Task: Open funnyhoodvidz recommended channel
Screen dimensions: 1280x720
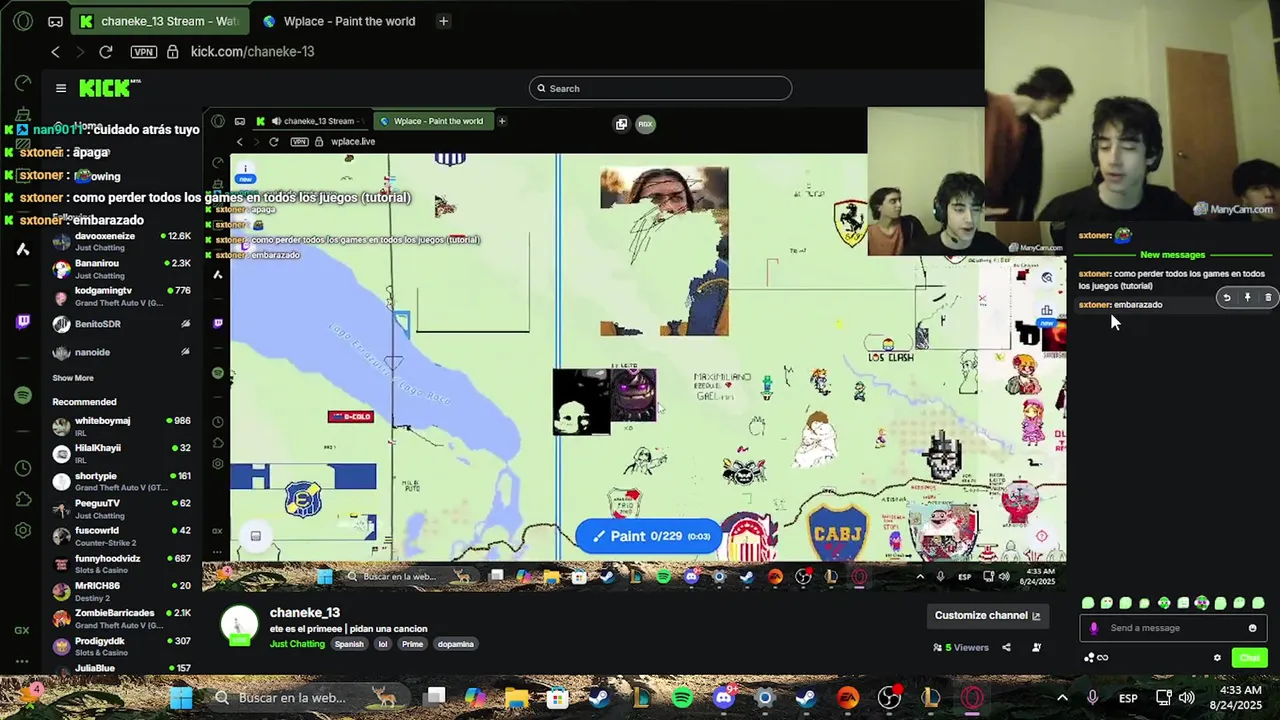Action: pos(120,563)
